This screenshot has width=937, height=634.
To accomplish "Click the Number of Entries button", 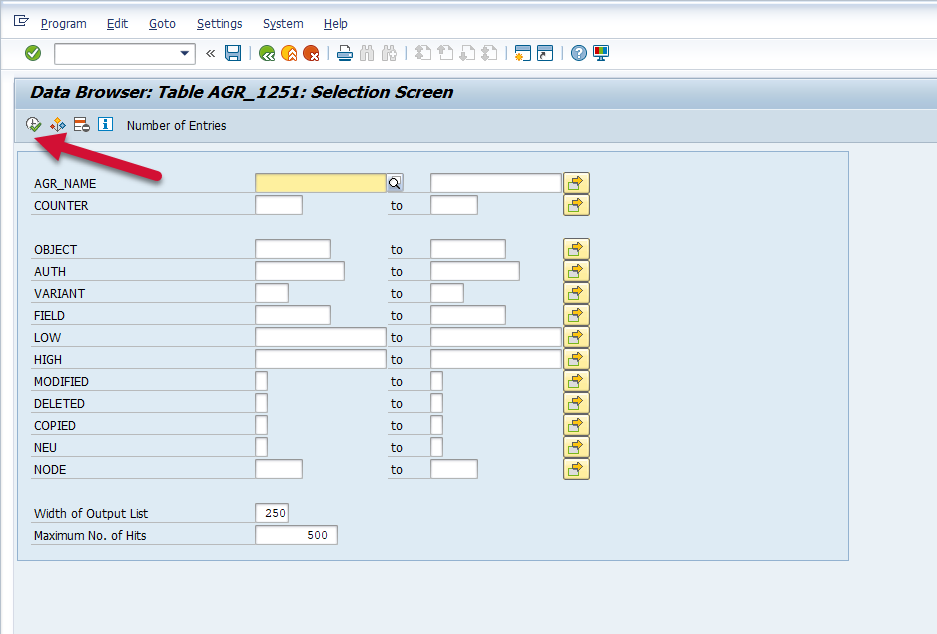I will (x=176, y=126).
